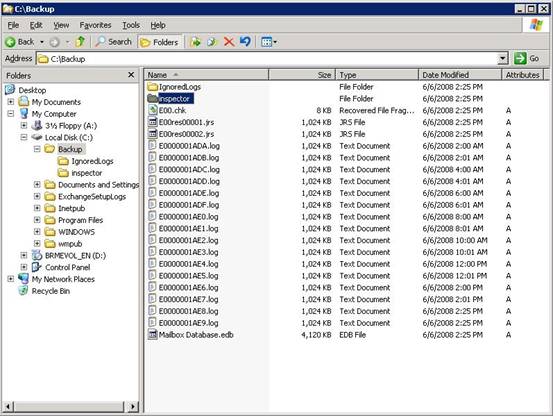Expand the BRMEVOL_EN (D:) tree node
The width and height of the screenshot is (553, 416).
[24, 255]
